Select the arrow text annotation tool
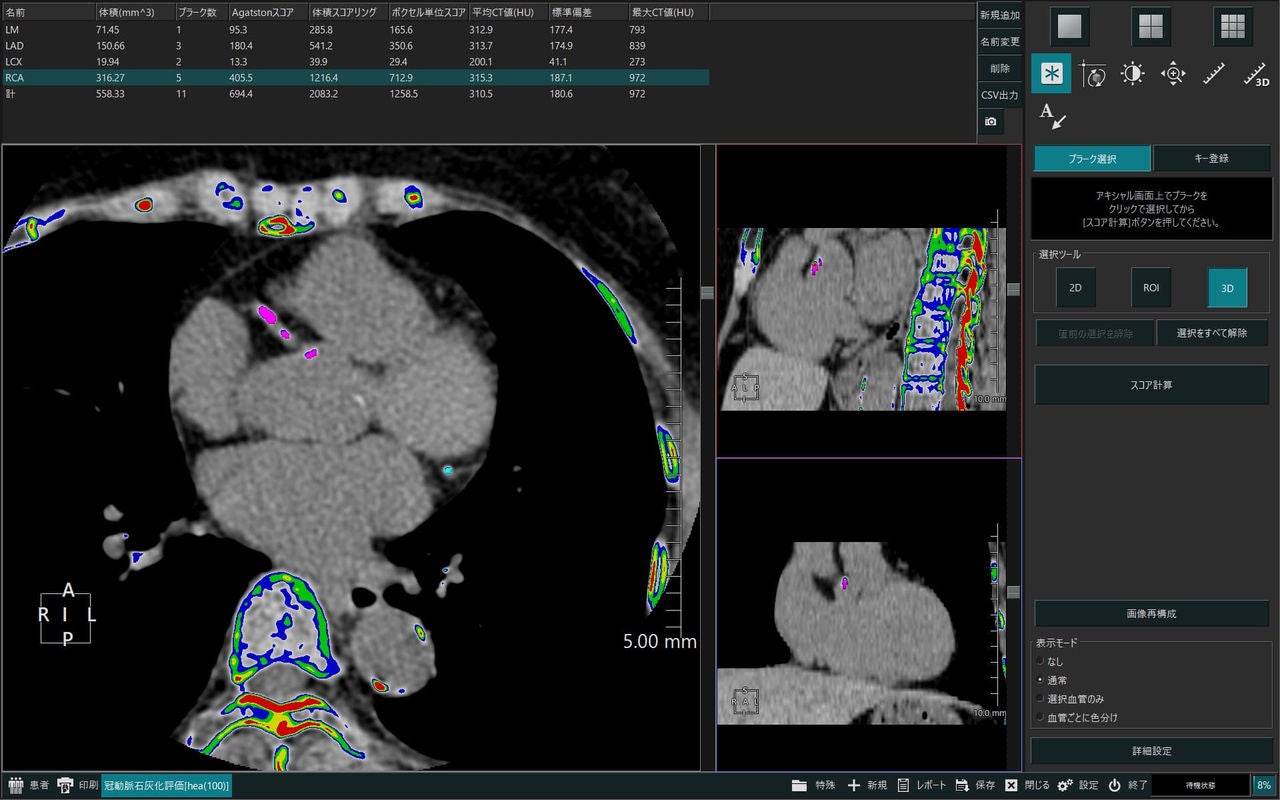Image resolution: width=1280 pixels, height=800 pixels. coord(1052,116)
